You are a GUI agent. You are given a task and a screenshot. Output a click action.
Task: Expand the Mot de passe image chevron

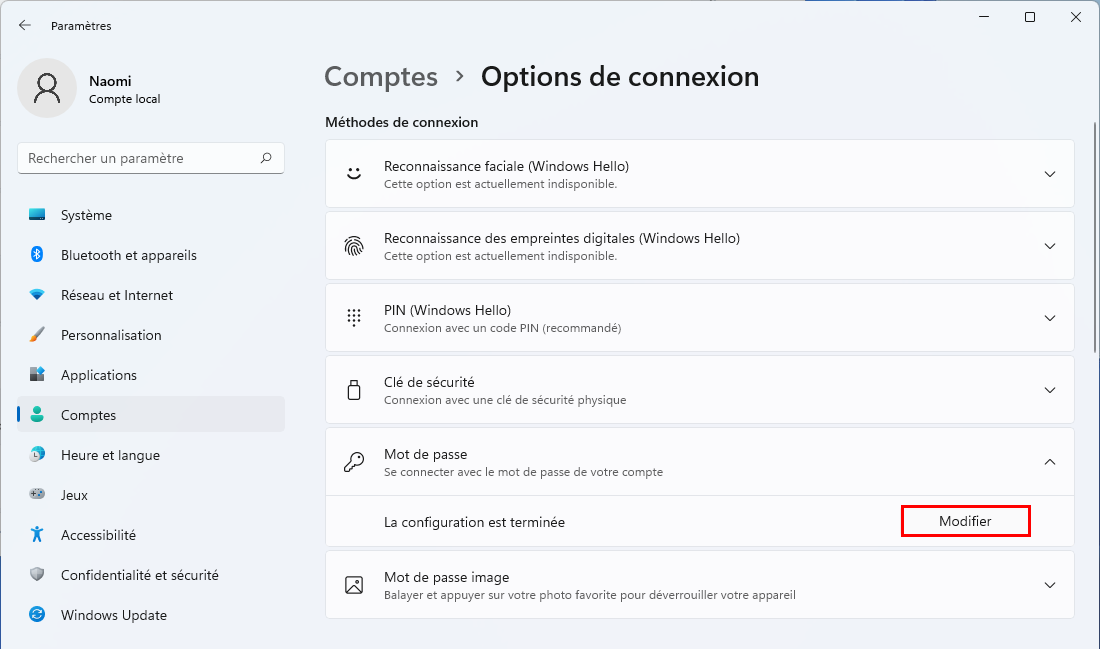coord(1050,585)
